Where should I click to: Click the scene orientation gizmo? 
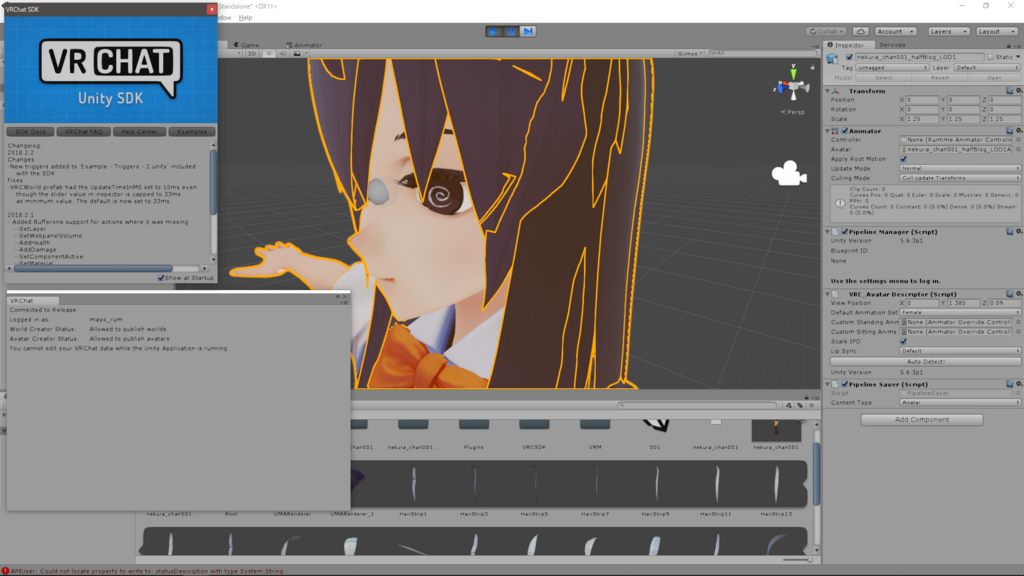[793, 85]
